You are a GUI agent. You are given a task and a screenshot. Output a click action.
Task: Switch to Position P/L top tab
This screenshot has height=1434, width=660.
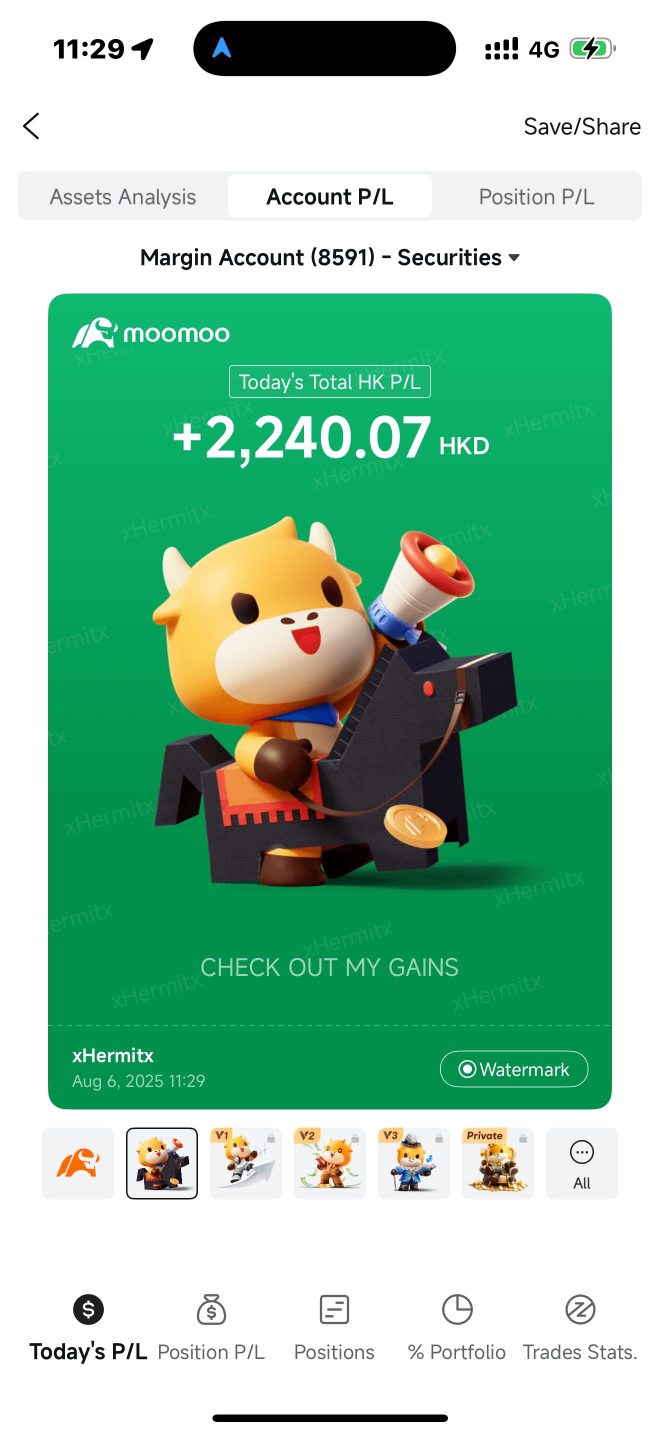(536, 197)
